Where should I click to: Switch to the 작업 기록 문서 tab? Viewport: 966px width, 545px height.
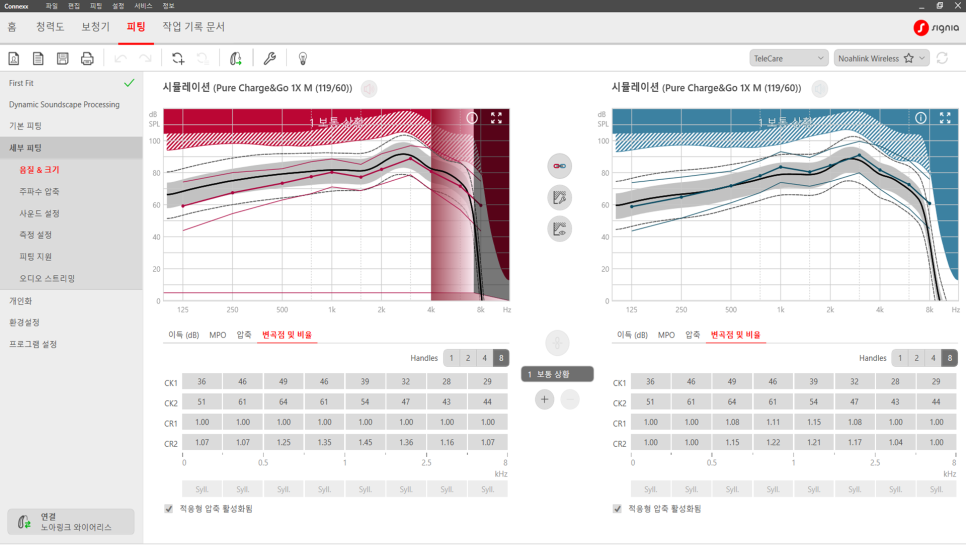pos(193,27)
